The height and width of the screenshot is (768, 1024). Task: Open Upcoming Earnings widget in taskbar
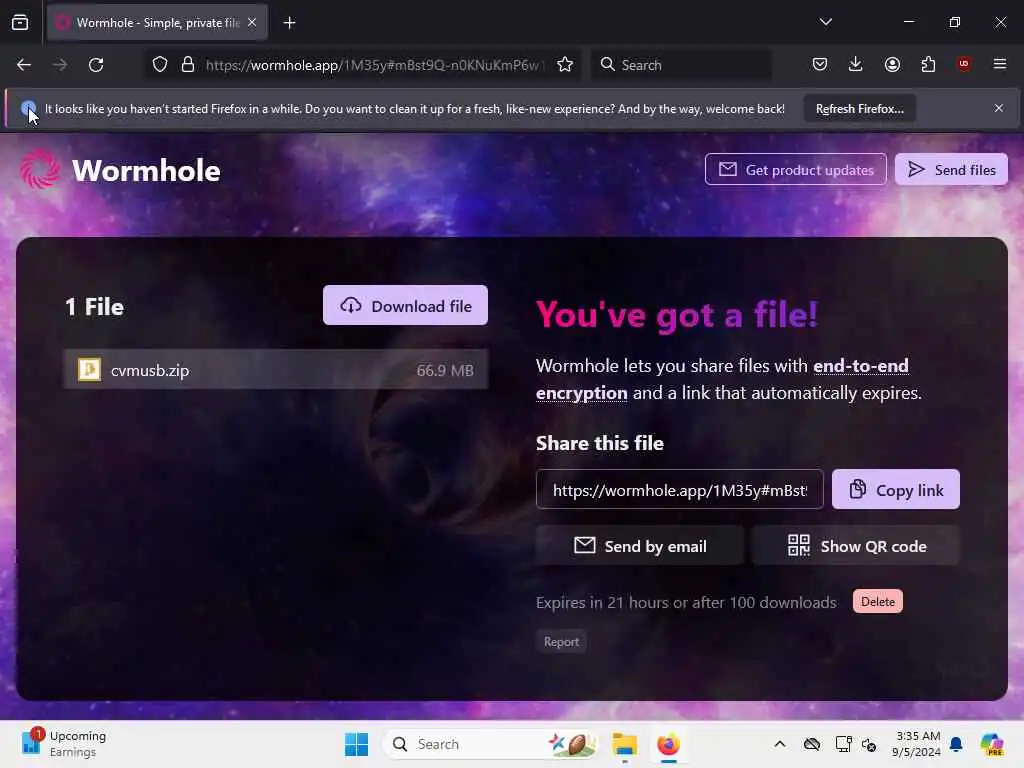click(64, 744)
